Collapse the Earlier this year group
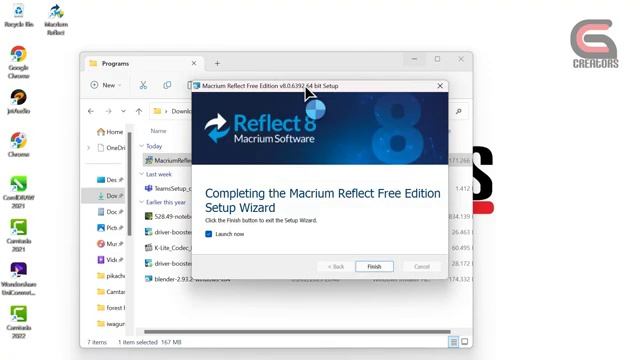Image resolution: width=640 pixels, height=360 pixels. (x=142, y=202)
